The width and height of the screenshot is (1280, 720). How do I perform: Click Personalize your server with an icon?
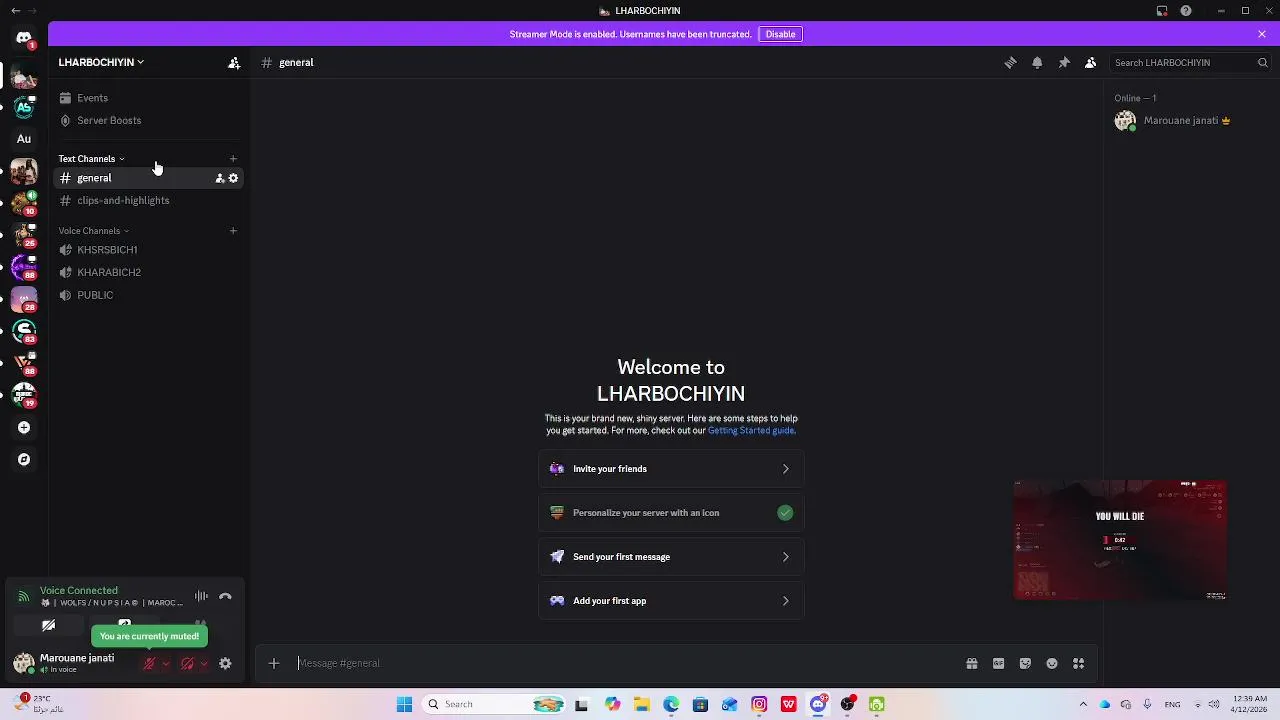click(671, 513)
